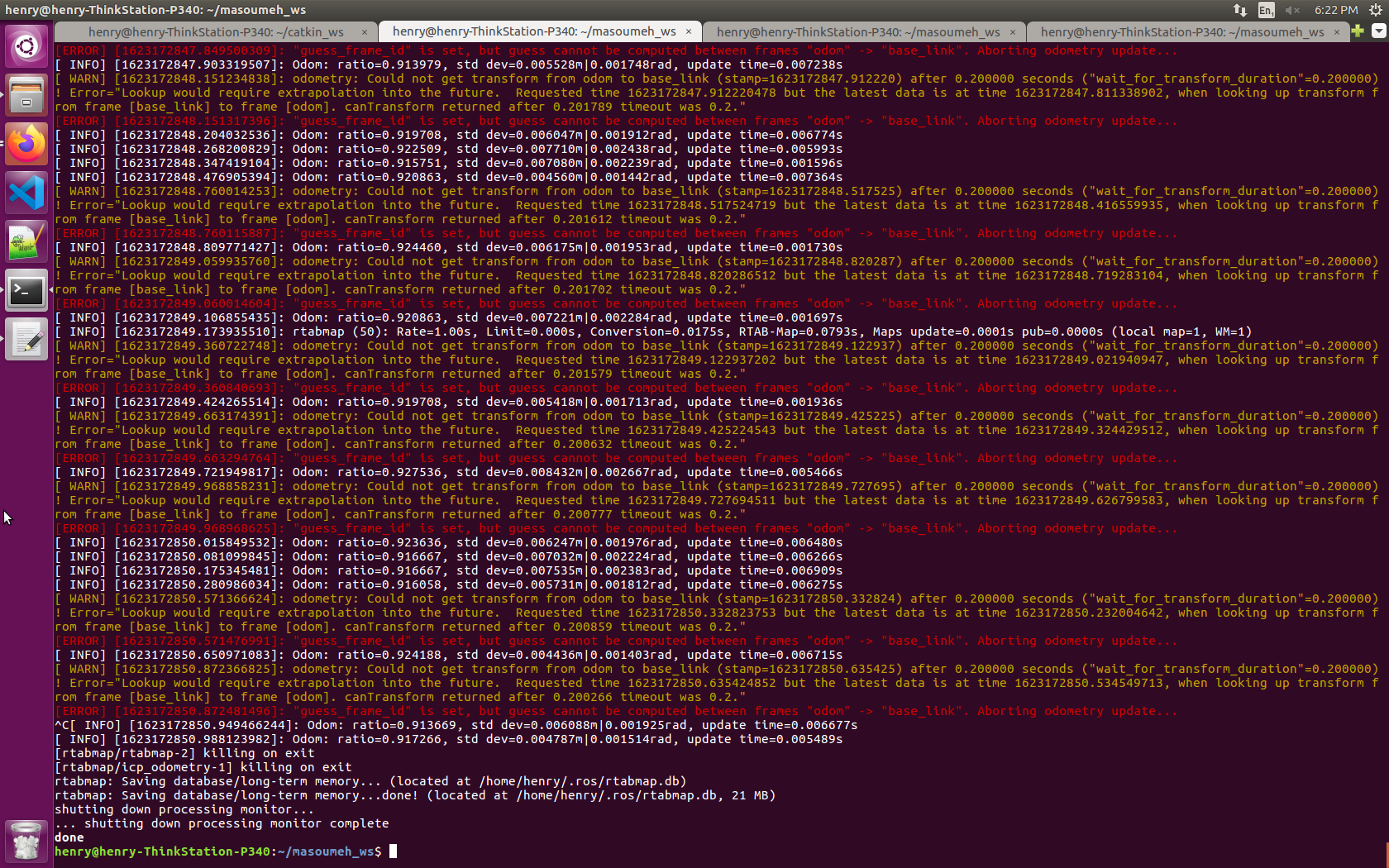Viewport: 1389px width, 868px height.
Task: Open the 6:22 PM clock calendar
Action: 1335,10
